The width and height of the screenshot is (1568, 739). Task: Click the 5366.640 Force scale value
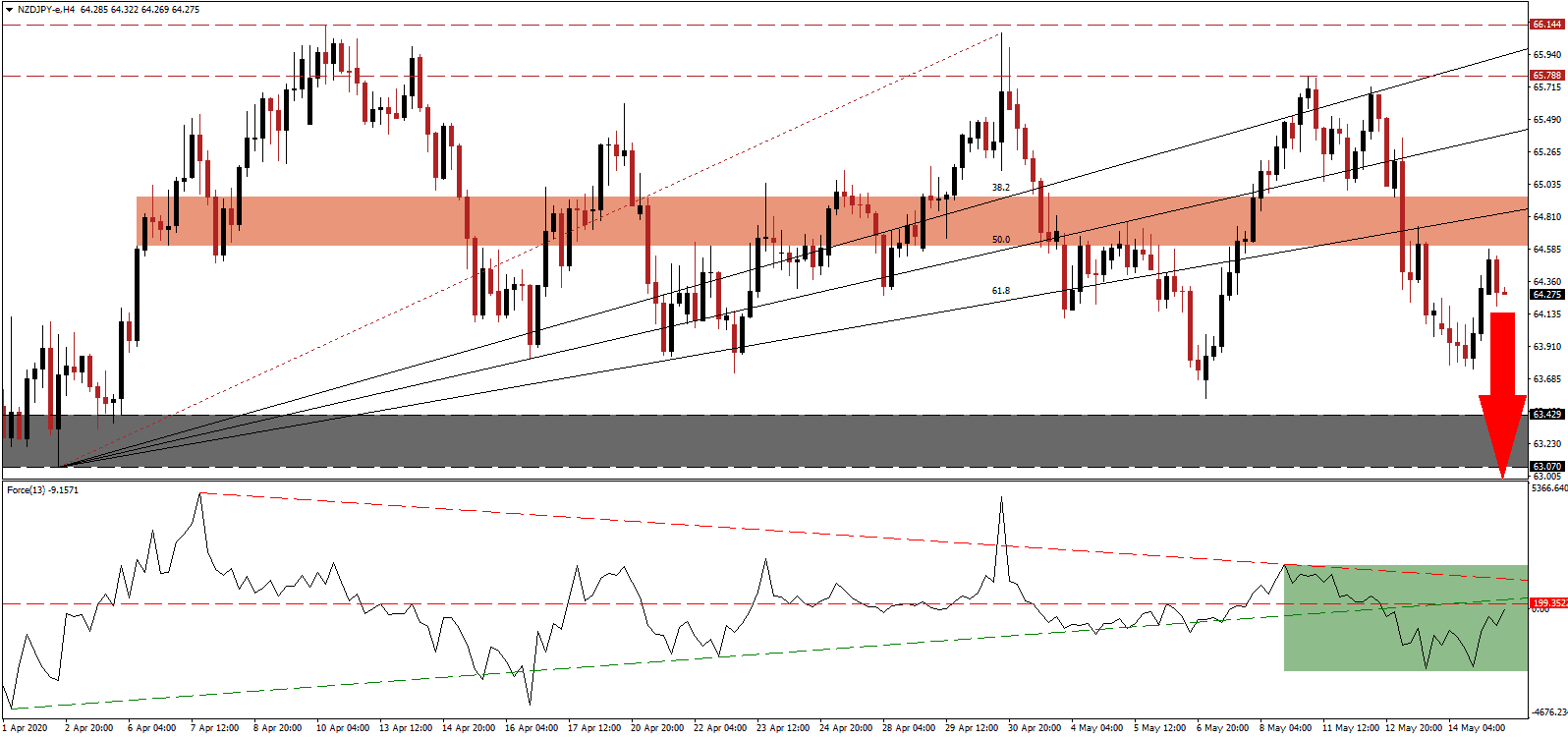(x=1548, y=487)
